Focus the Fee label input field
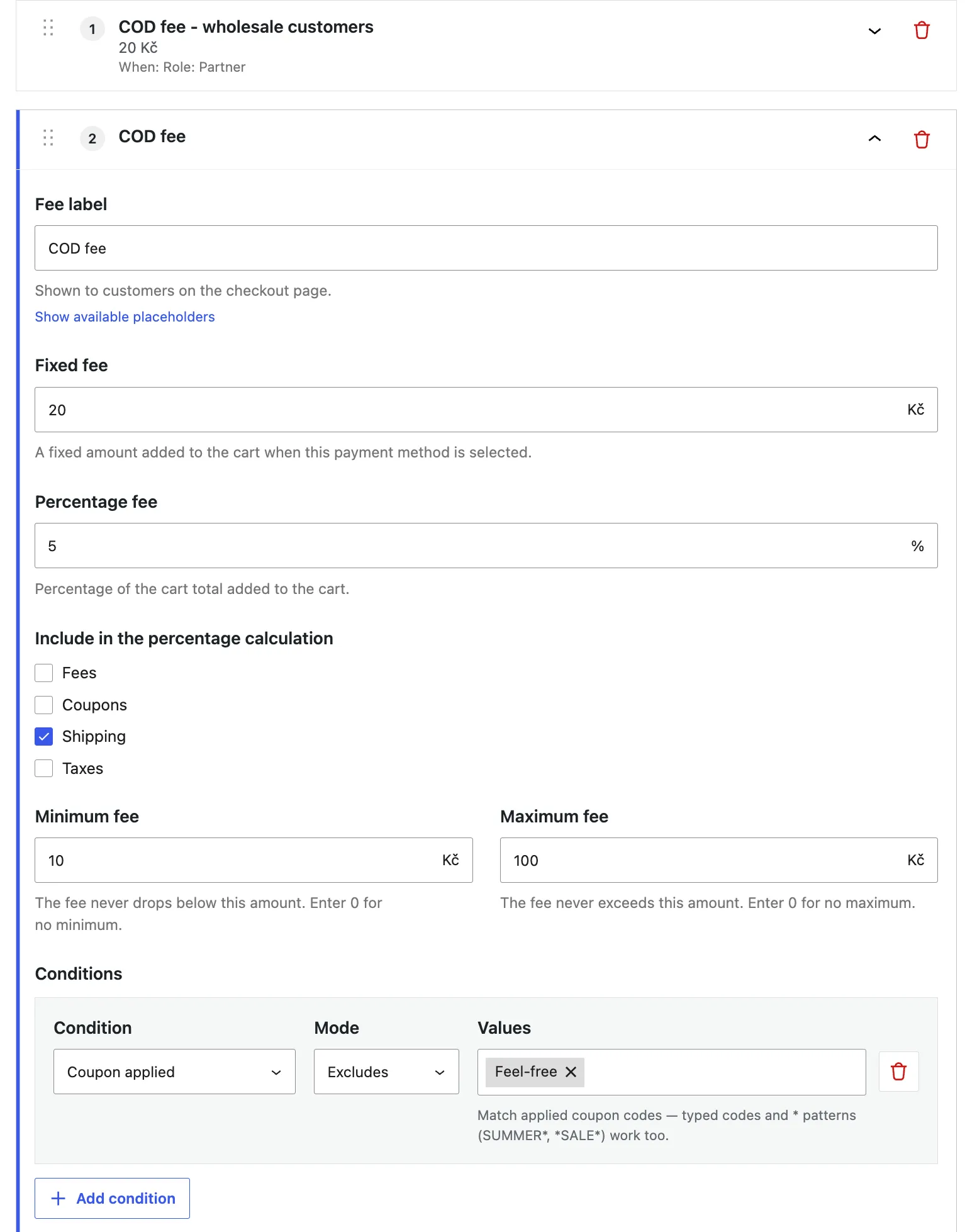The height and width of the screenshot is (1232, 965). point(486,248)
